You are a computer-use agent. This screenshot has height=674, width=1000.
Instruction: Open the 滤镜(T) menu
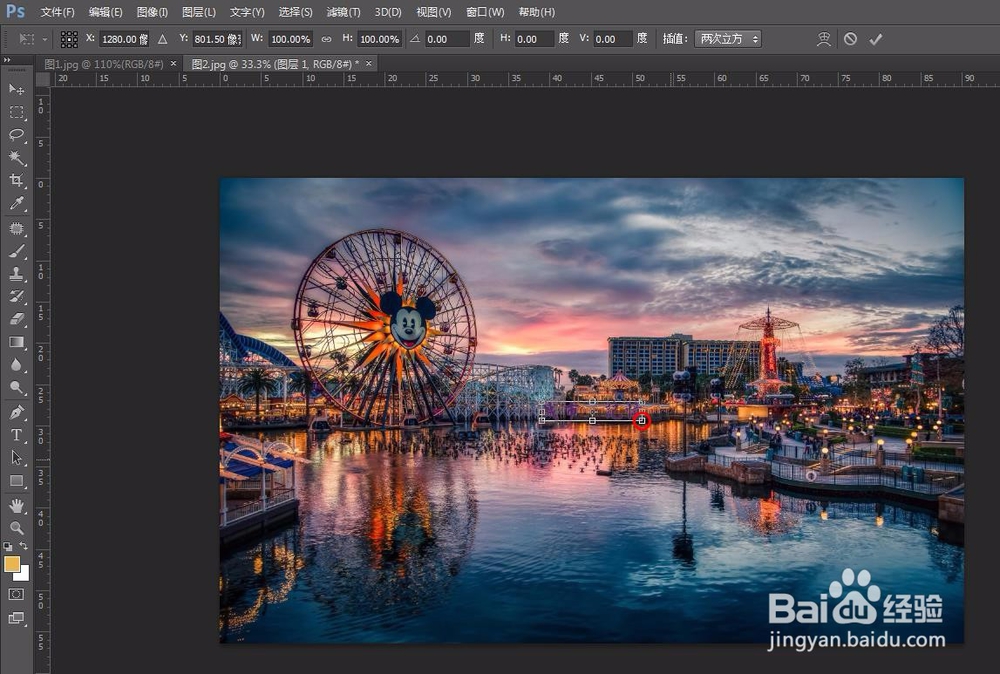(343, 12)
